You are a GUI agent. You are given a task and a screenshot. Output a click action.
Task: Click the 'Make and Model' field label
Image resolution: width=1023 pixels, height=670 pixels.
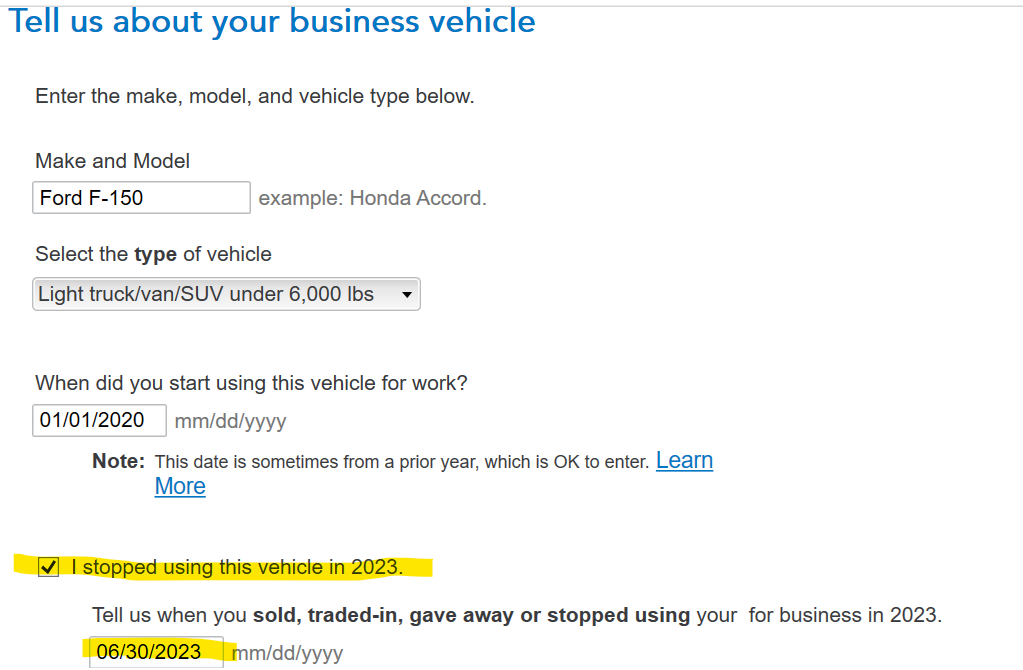coord(112,161)
